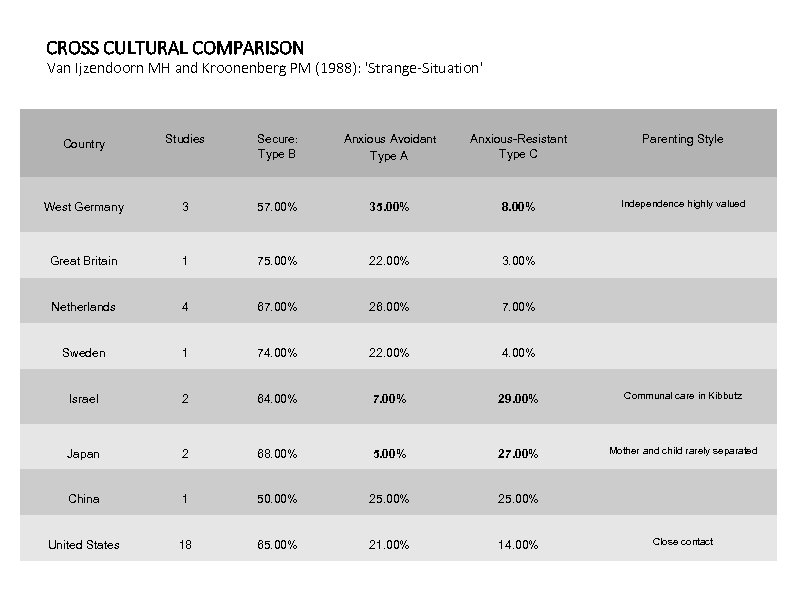Select the 'Anxious-Resistant Type C' header

click(518, 147)
